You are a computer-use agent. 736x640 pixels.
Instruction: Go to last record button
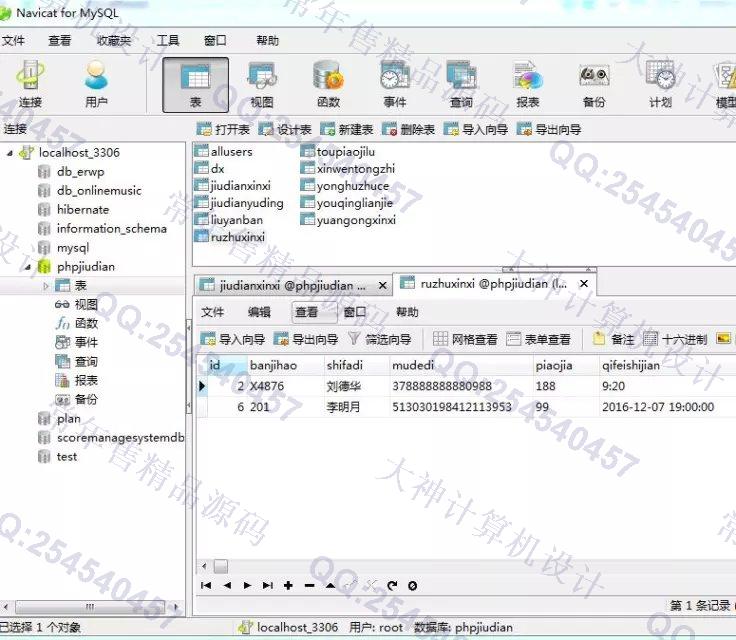coord(268,585)
